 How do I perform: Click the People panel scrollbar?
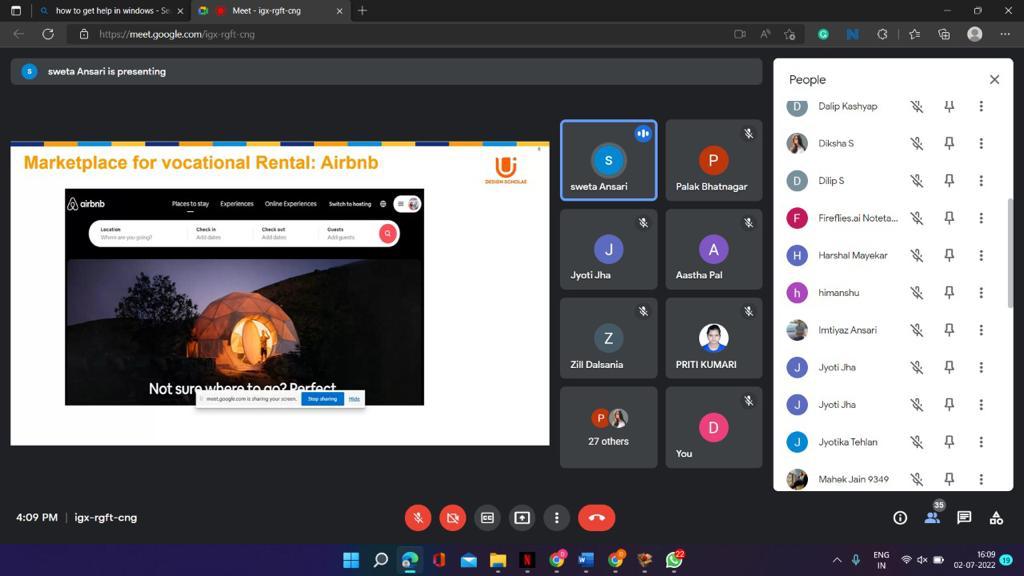coord(1009,240)
